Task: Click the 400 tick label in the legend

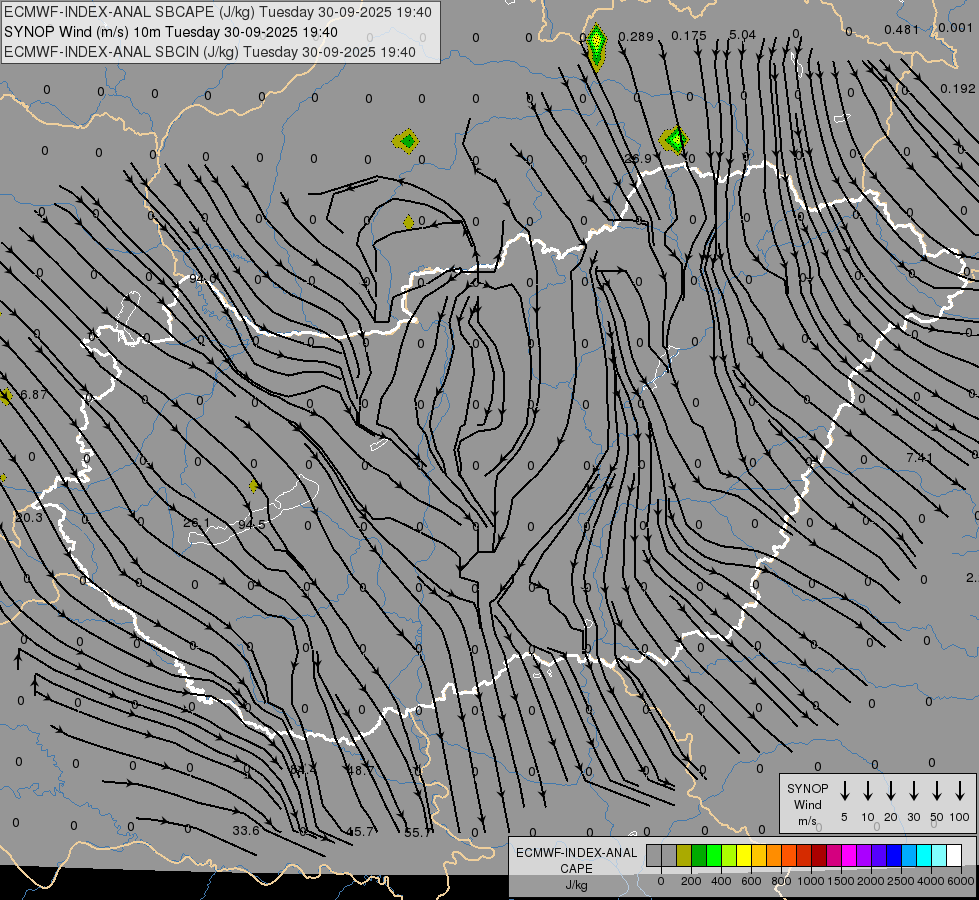Action: pyautogui.click(x=721, y=881)
